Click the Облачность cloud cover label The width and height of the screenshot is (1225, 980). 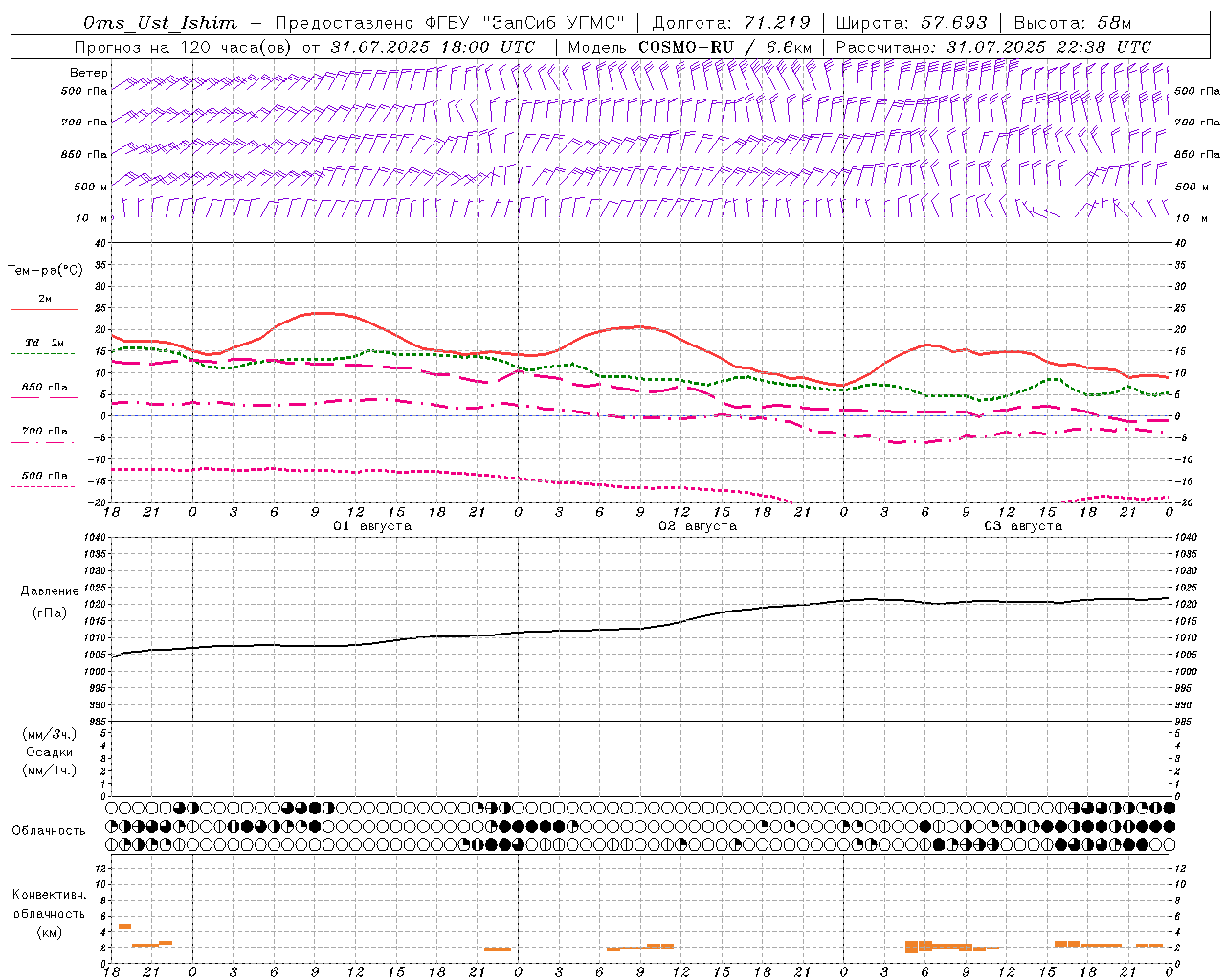pos(49,831)
